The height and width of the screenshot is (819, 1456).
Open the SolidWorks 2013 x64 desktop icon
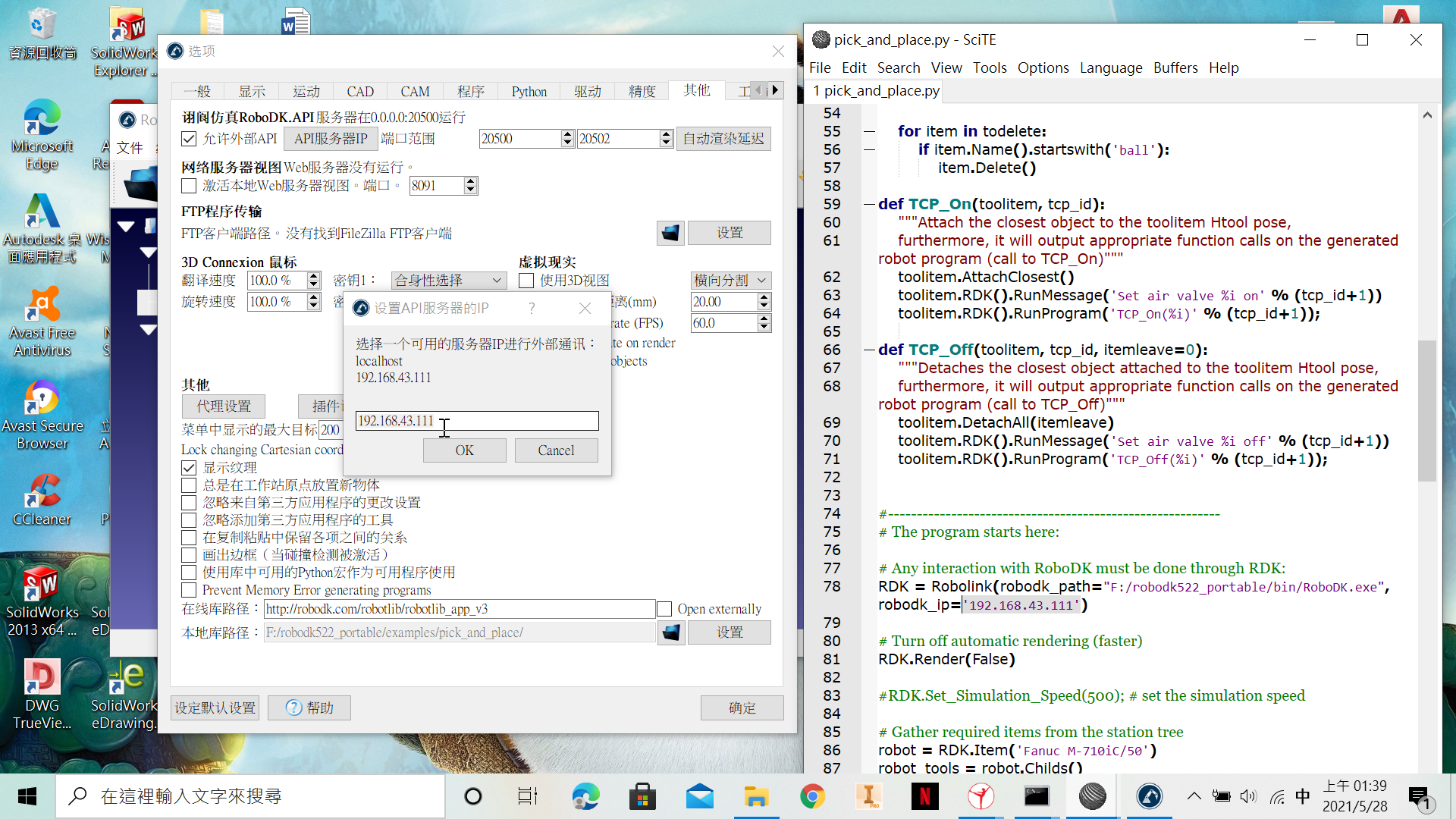point(42,601)
